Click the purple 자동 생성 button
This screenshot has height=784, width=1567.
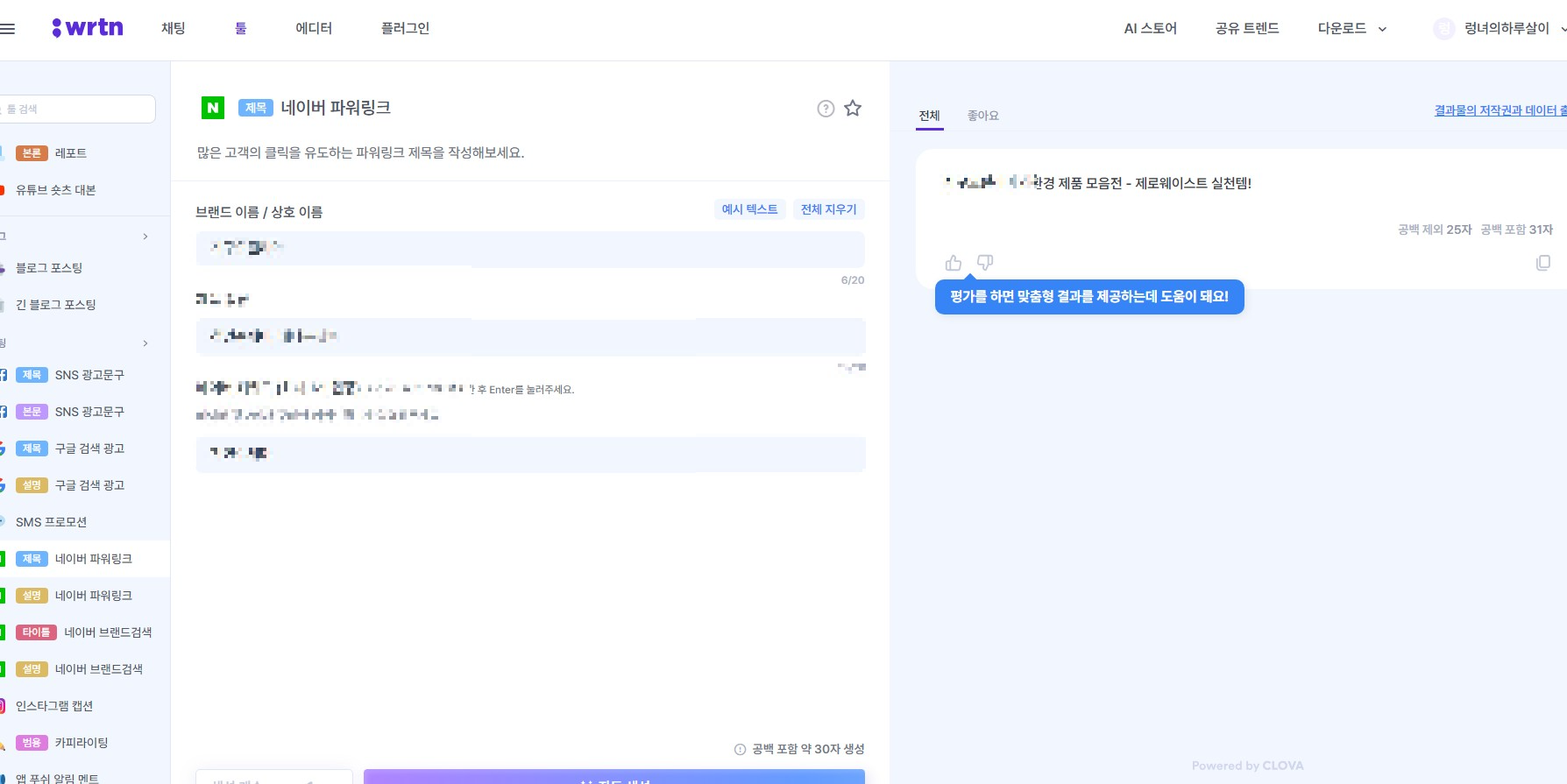tap(614, 777)
